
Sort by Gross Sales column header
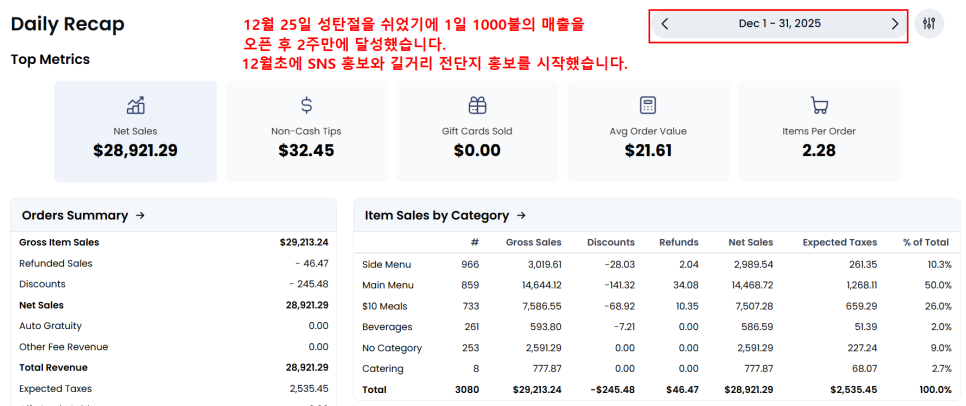click(533, 242)
